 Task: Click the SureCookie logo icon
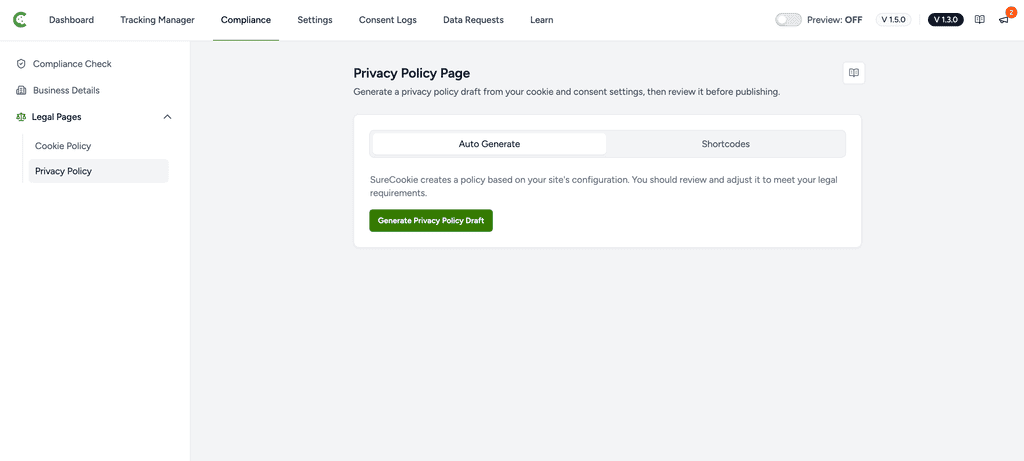coord(21,20)
